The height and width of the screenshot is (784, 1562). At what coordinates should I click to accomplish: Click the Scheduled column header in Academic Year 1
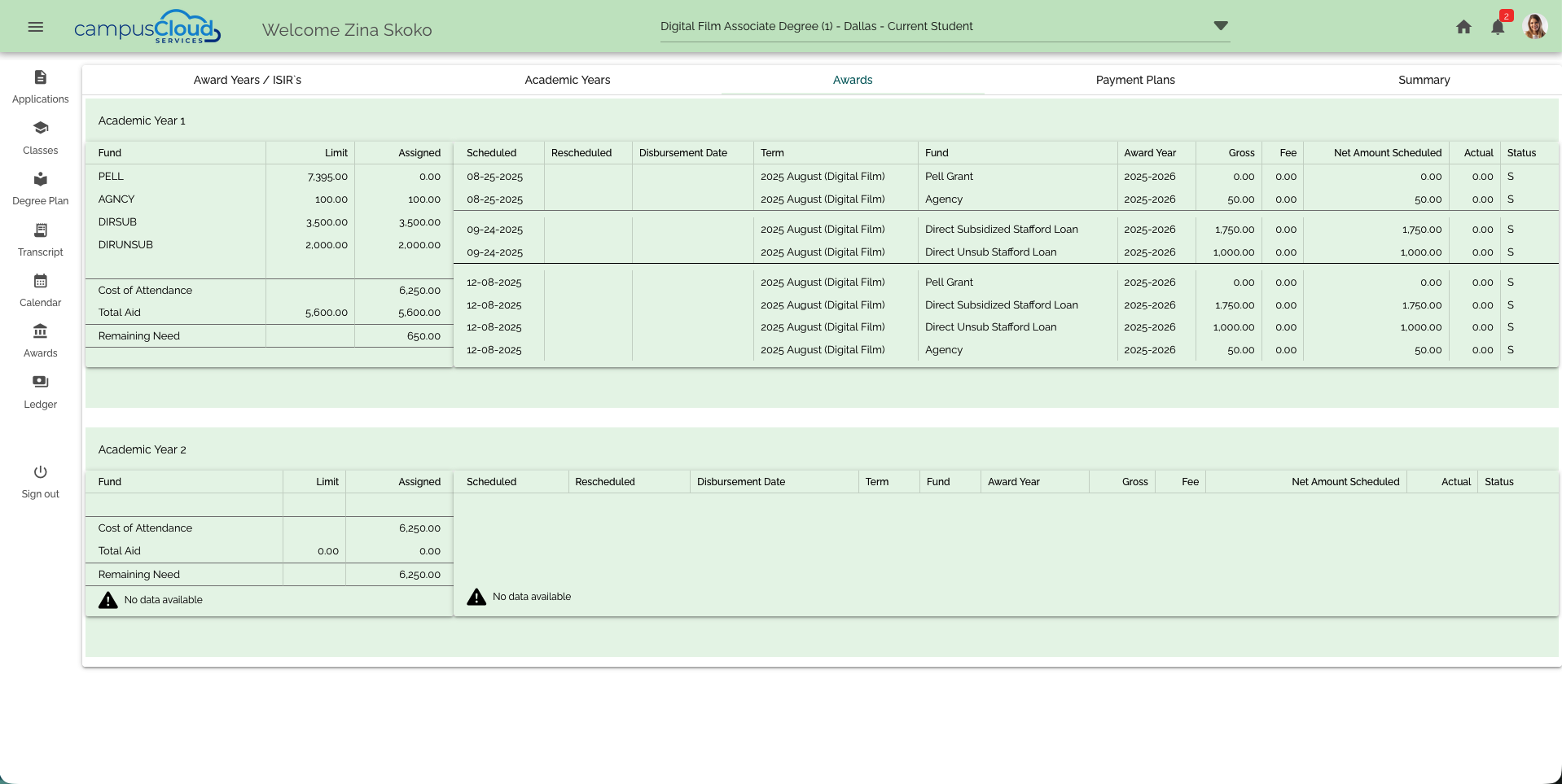click(x=491, y=153)
